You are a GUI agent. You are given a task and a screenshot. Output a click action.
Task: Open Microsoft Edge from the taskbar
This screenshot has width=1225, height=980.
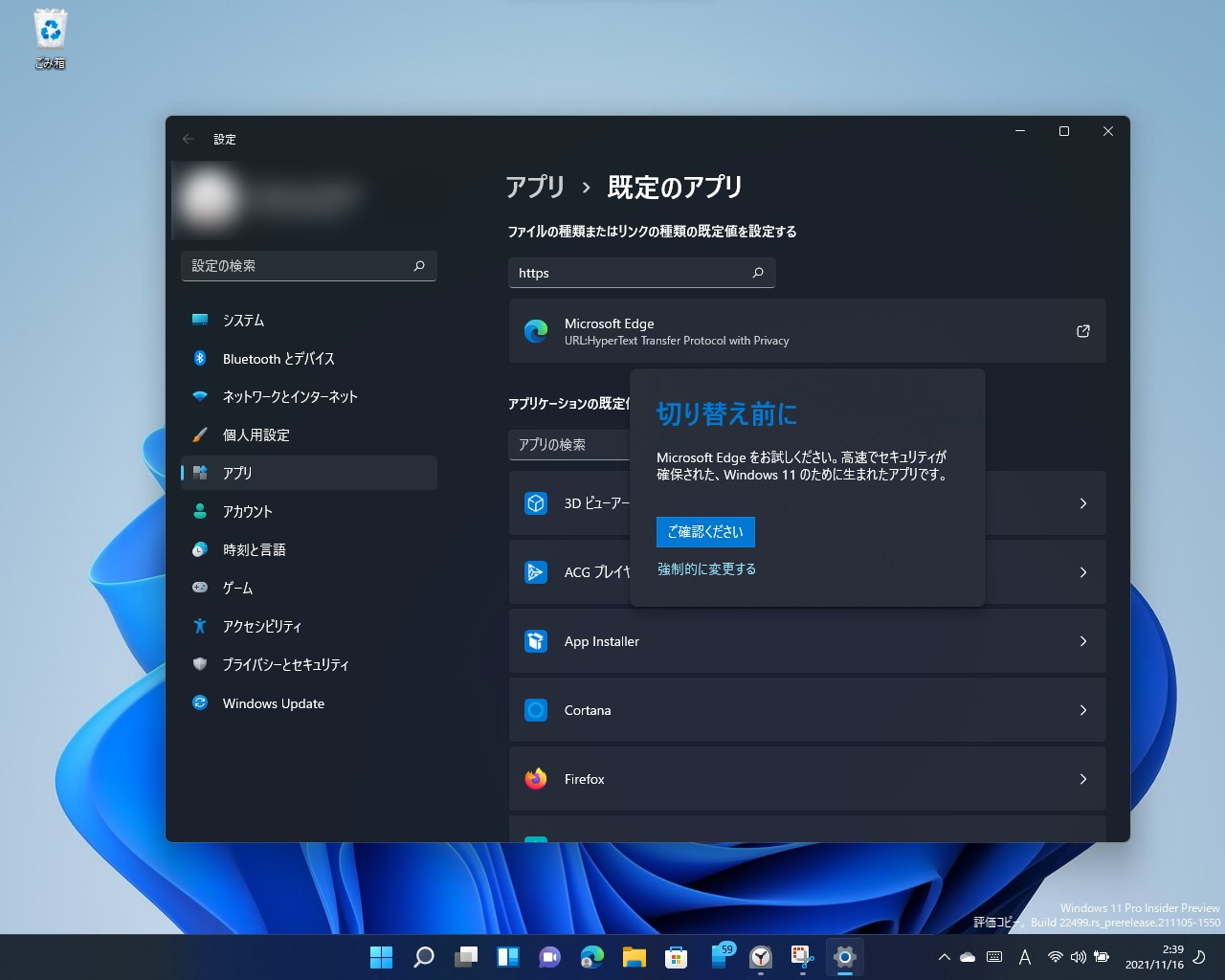tap(591, 956)
